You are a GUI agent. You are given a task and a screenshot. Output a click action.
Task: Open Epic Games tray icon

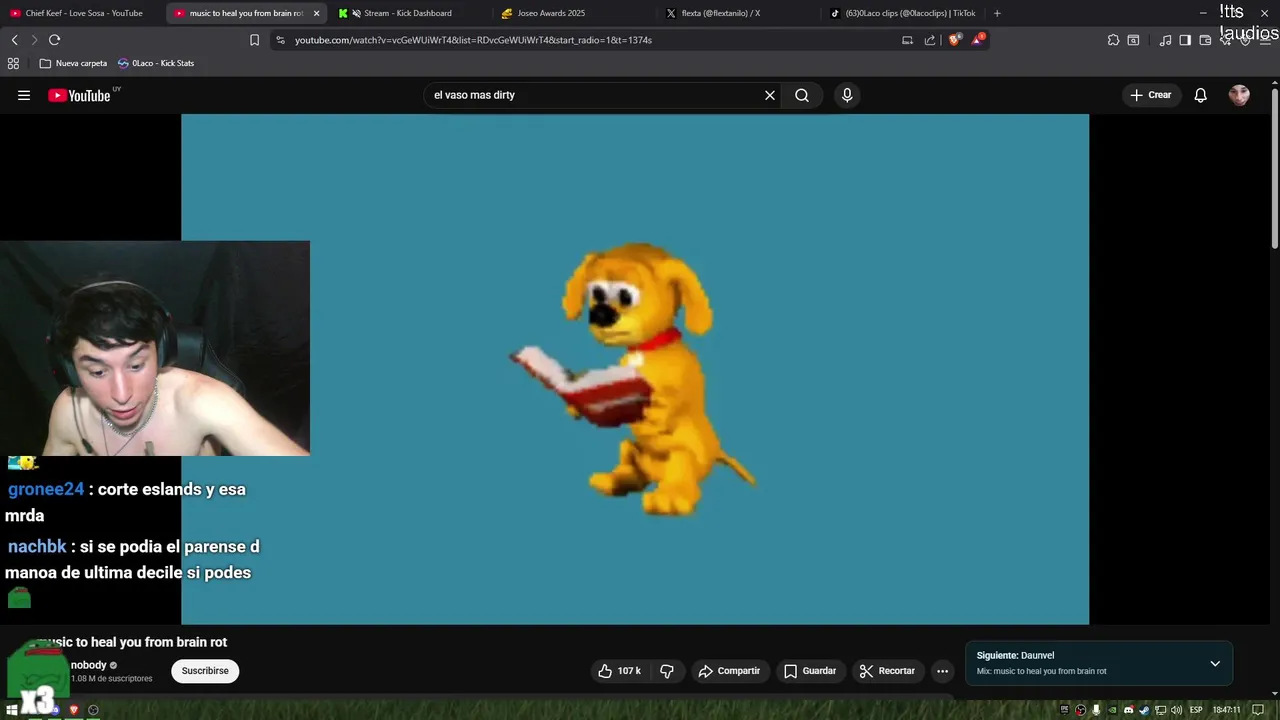(x=1065, y=710)
